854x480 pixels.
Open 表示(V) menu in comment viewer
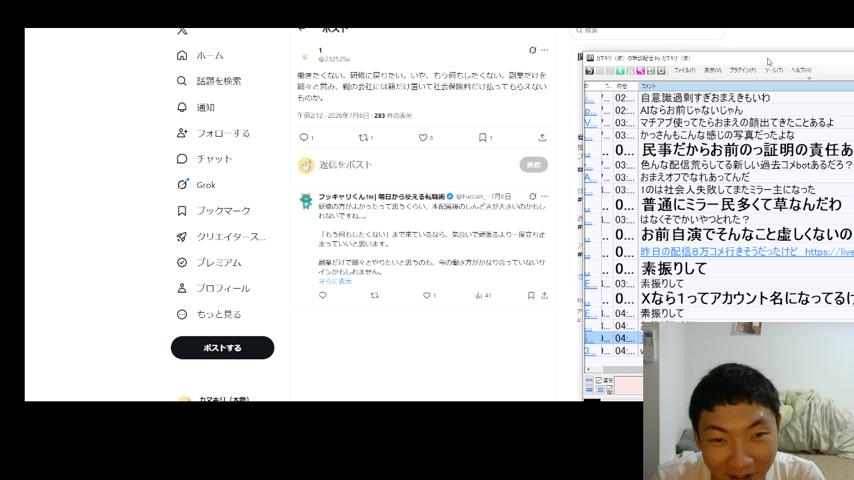click(x=712, y=70)
